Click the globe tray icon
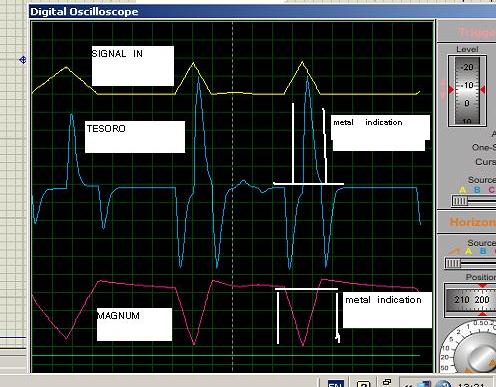The image size is (496, 387). coord(443,384)
